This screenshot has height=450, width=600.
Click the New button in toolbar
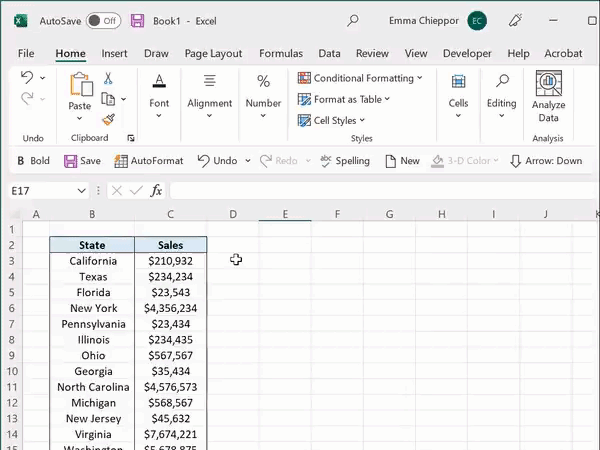(401, 161)
